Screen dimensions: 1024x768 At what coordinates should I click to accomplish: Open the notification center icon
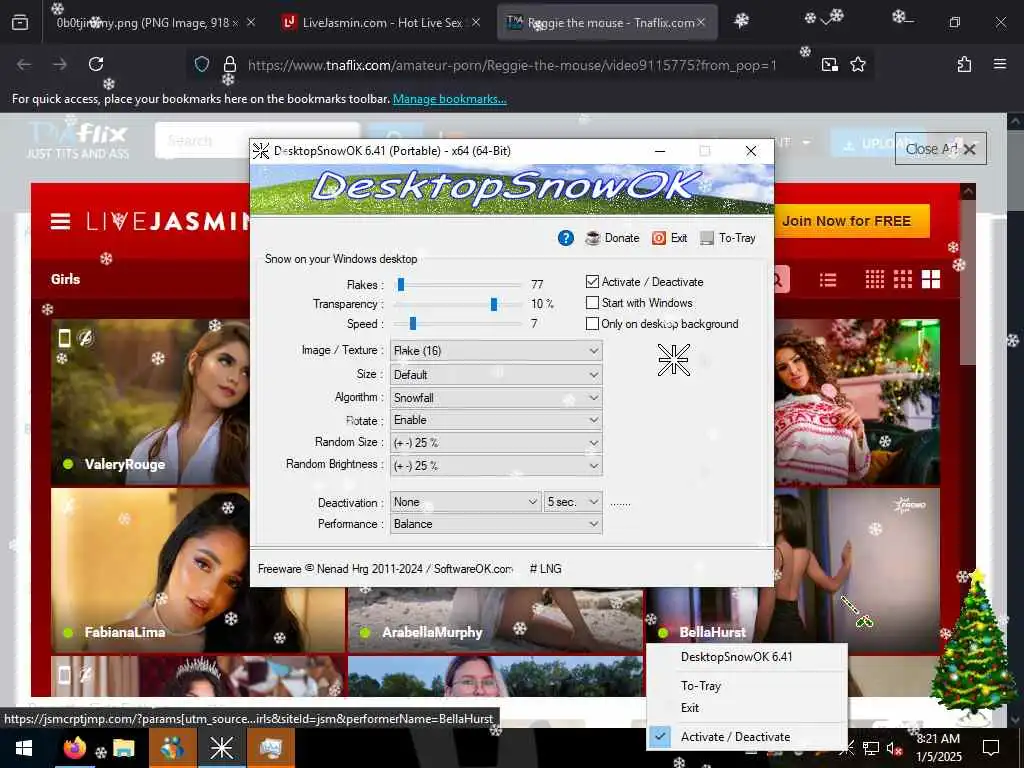pos(991,748)
